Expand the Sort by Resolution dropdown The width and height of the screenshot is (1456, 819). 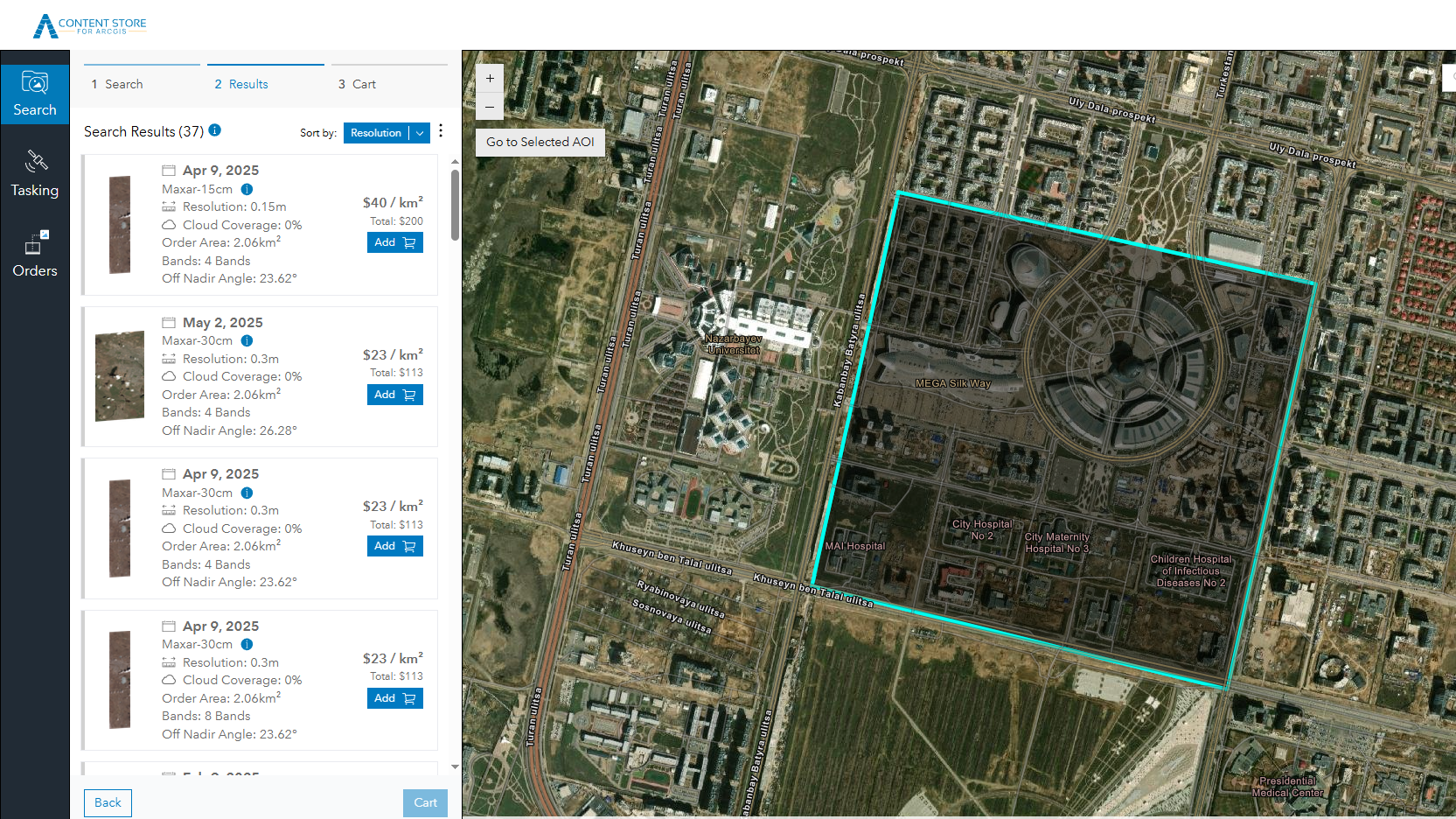pyautogui.click(x=376, y=133)
